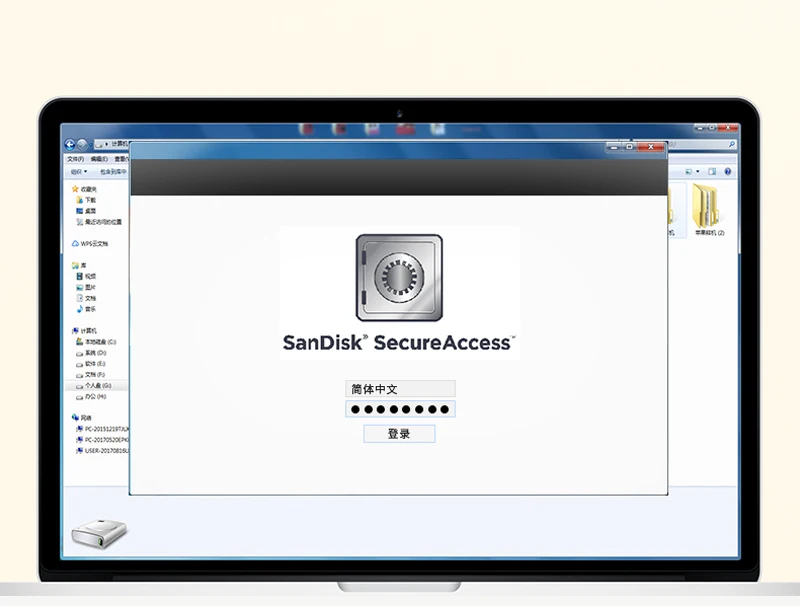
Task: Click Explorer forward arrow button
Action: pyautogui.click(x=82, y=145)
